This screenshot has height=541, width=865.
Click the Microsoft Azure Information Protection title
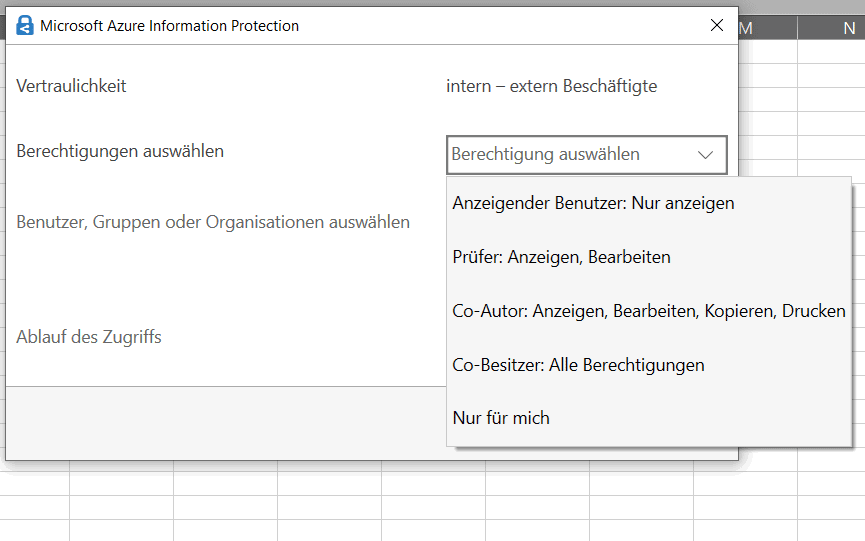click(169, 26)
